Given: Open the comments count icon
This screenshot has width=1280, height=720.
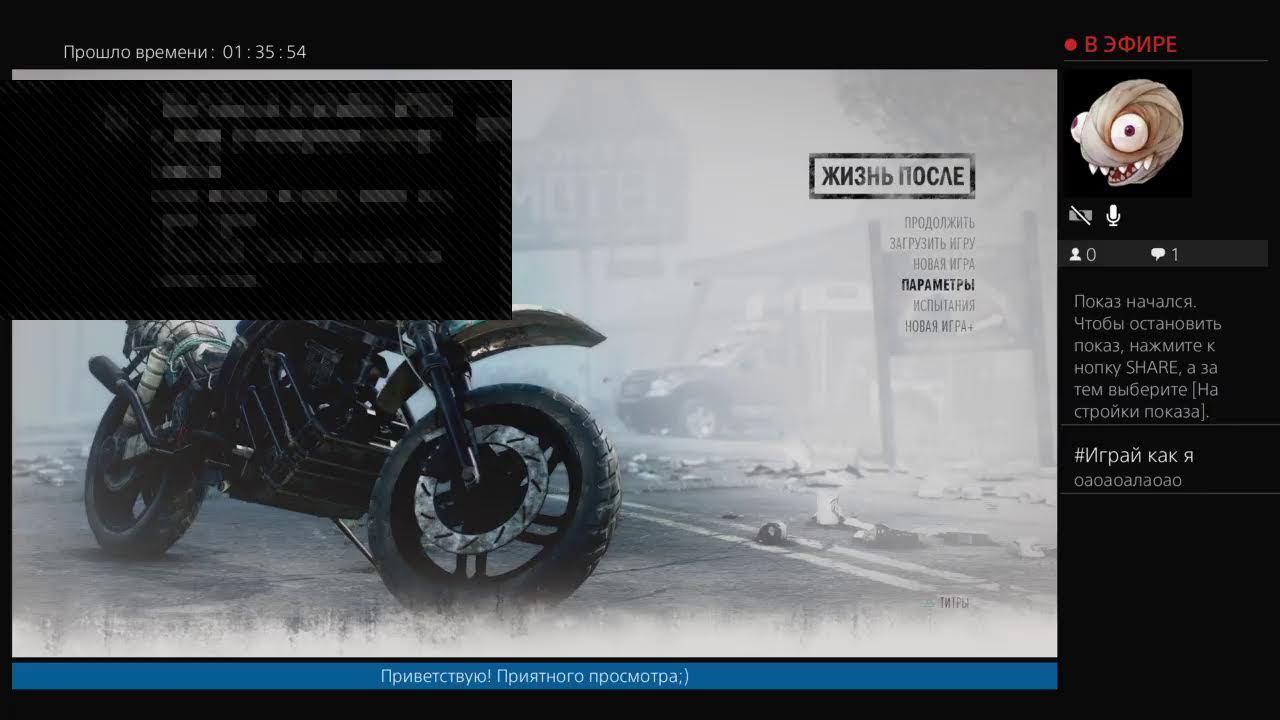Looking at the screenshot, I should pos(1158,255).
